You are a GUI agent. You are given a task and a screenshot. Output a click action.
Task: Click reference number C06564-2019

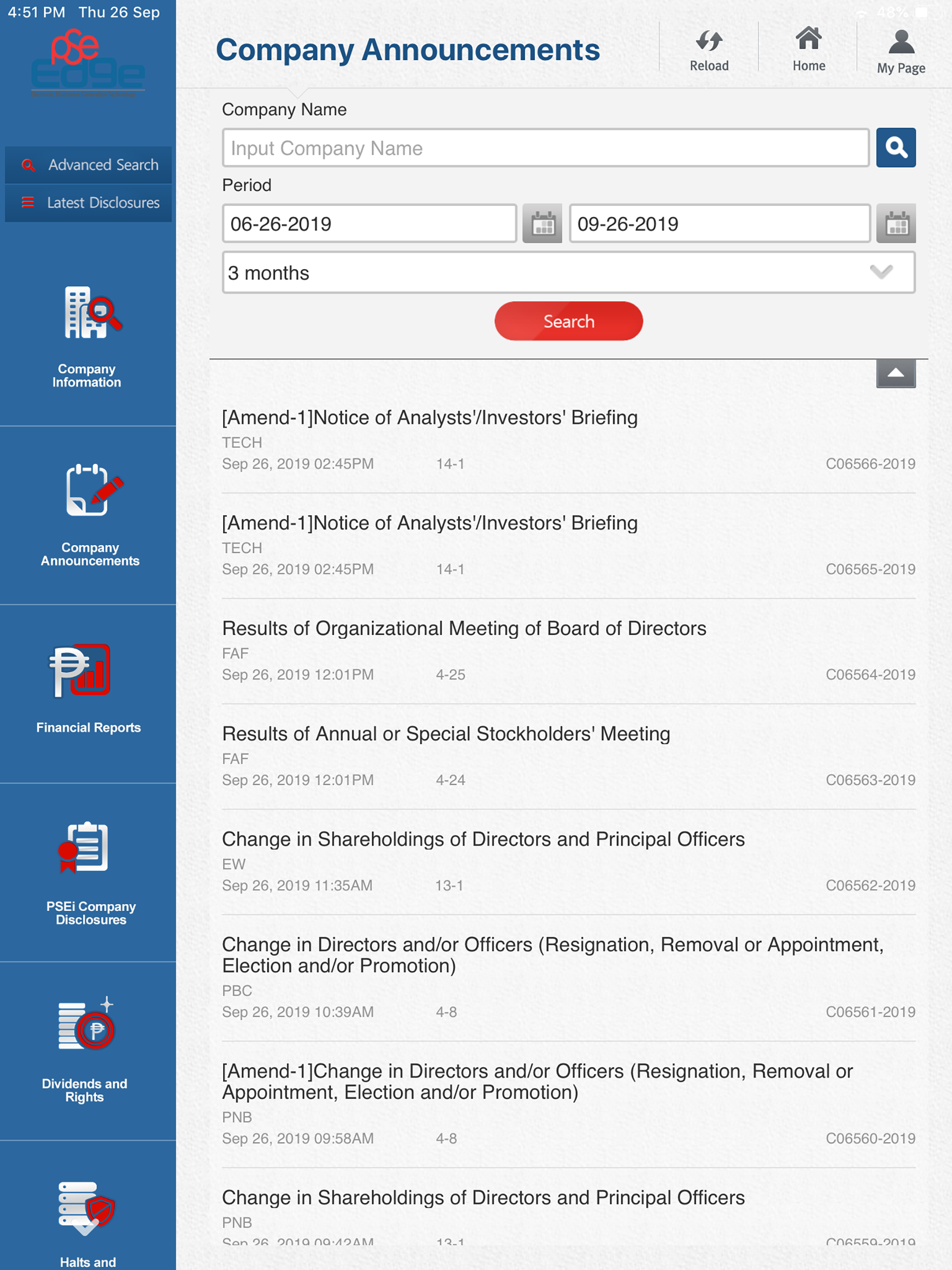click(x=871, y=675)
